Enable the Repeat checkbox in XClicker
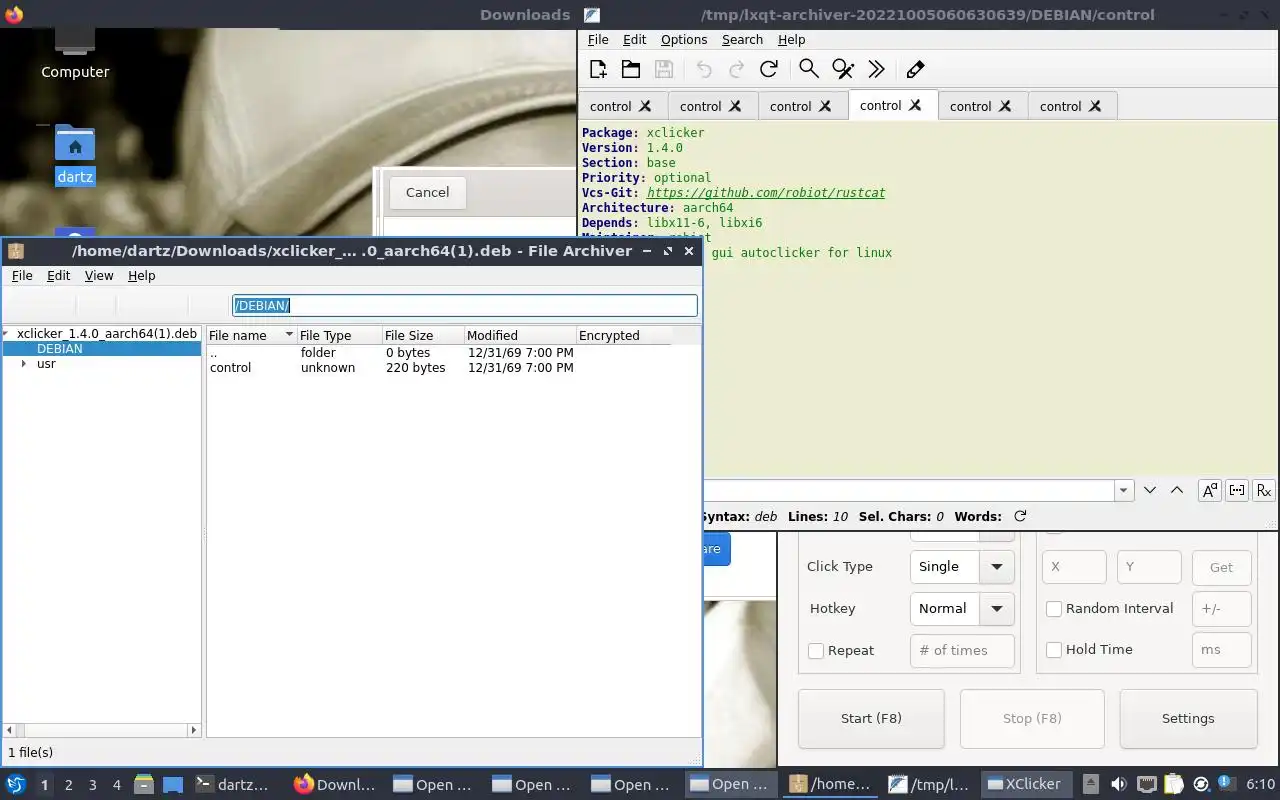Image resolution: width=1280 pixels, height=800 pixels. click(816, 651)
